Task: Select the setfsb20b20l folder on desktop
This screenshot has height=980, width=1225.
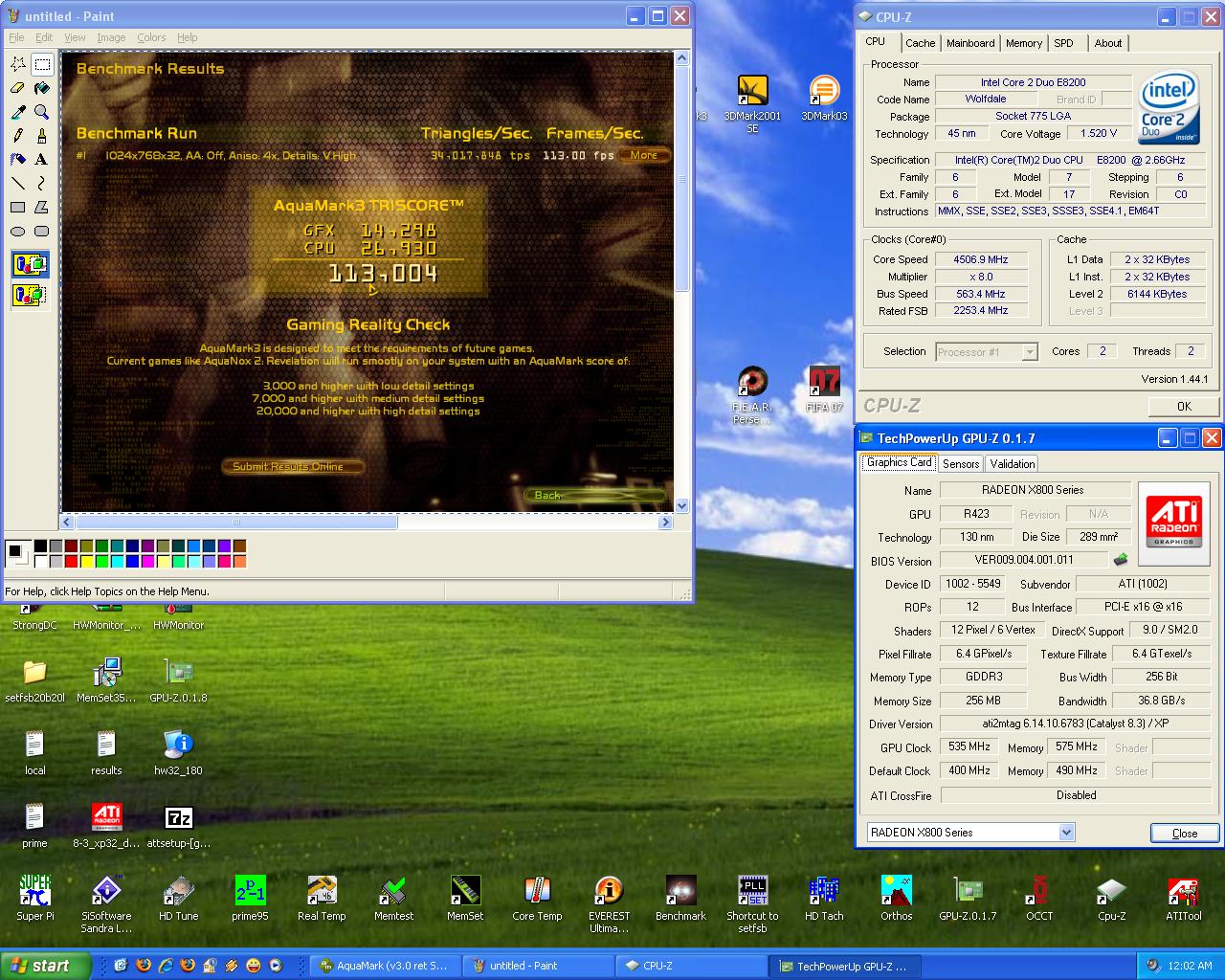Action: [x=34, y=680]
